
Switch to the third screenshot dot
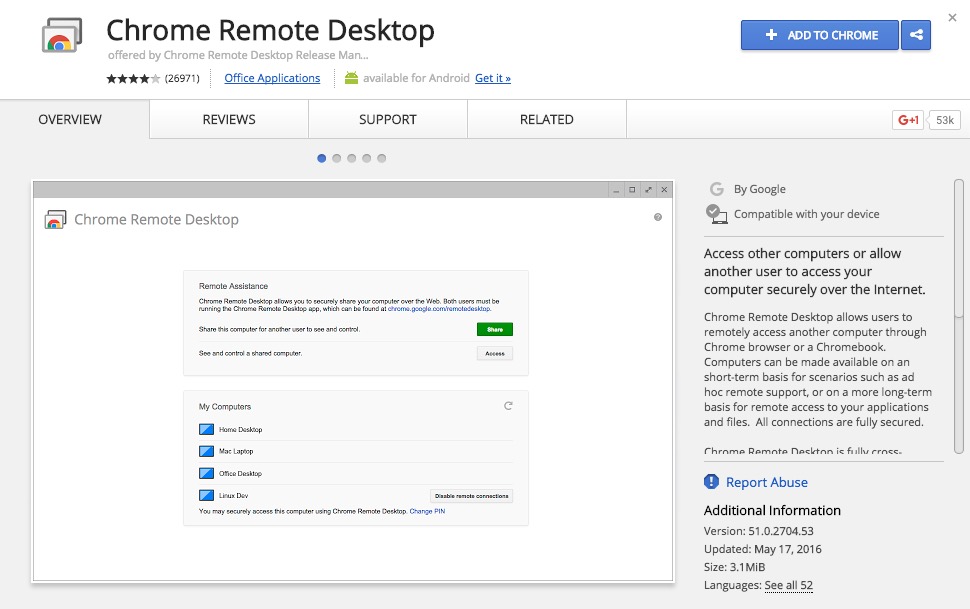pyautogui.click(x=352, y=158)
